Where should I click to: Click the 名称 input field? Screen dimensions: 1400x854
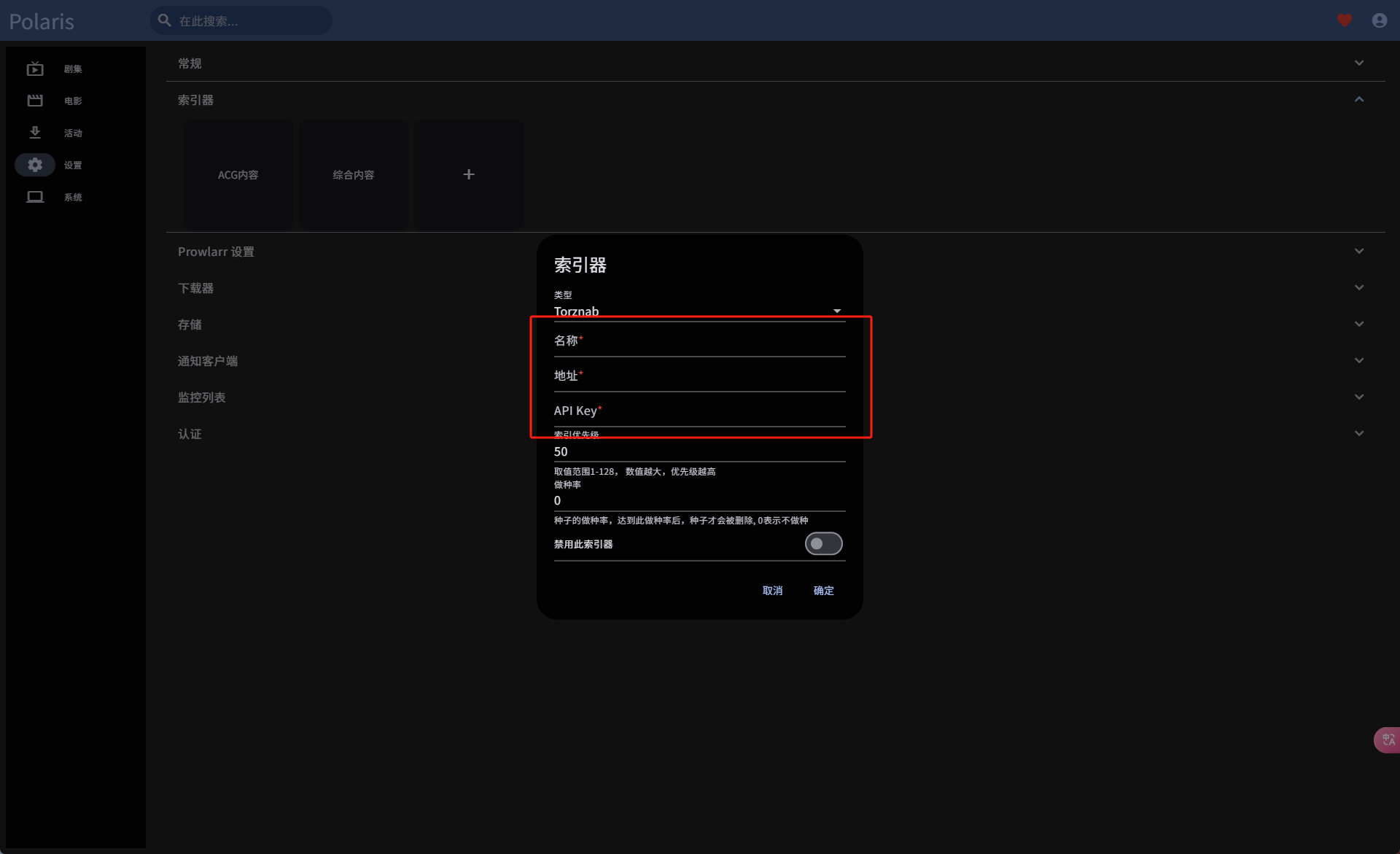click(699, 341)
